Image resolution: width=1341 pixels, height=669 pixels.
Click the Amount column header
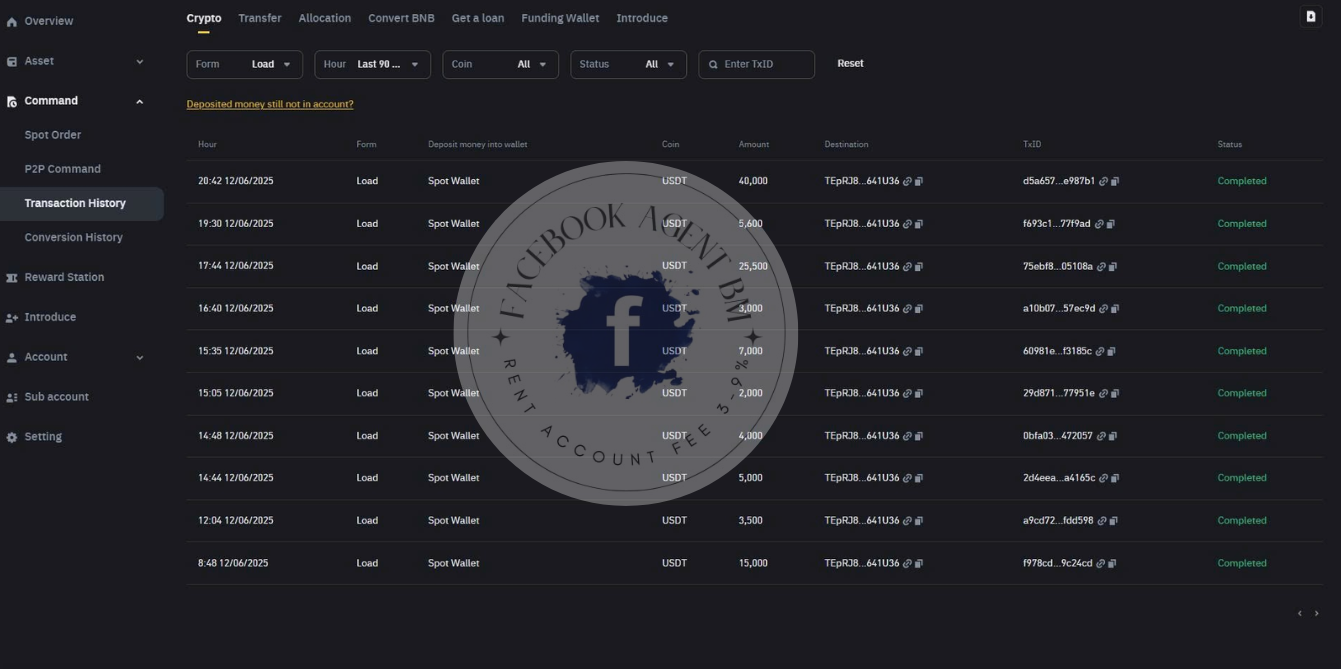coord(754,145)
